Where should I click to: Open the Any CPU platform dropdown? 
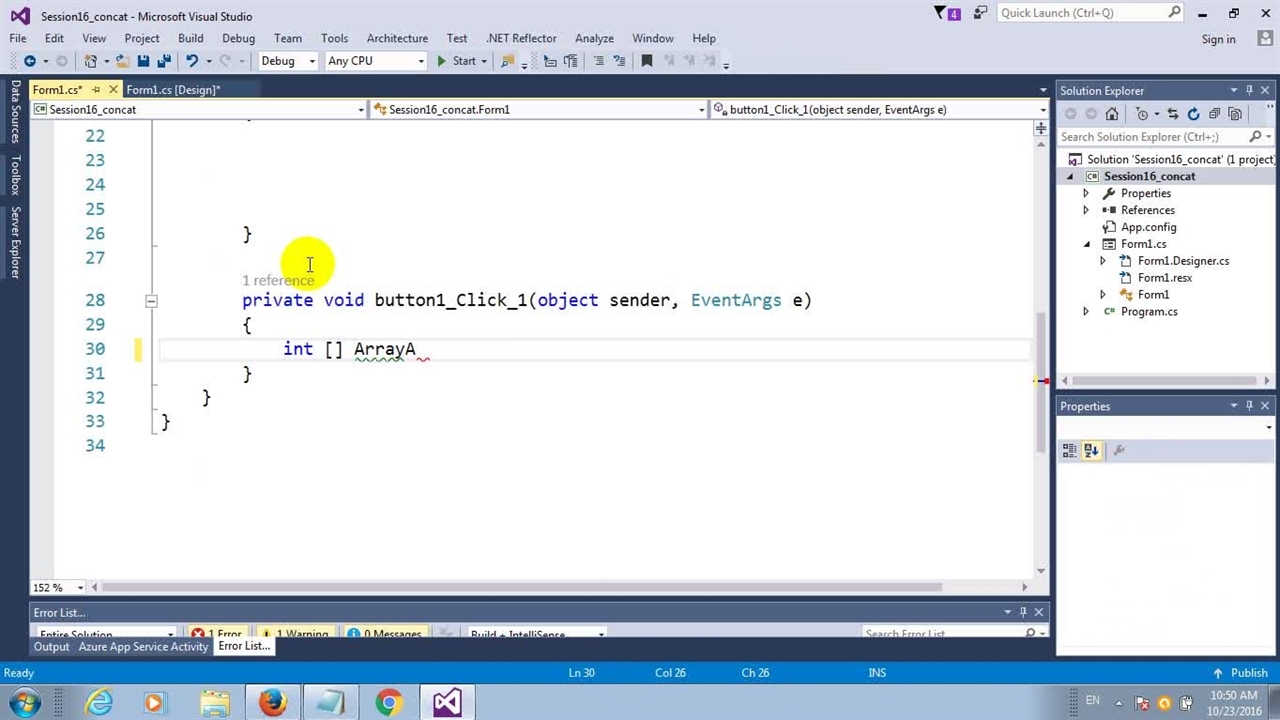tap(375, 61)
